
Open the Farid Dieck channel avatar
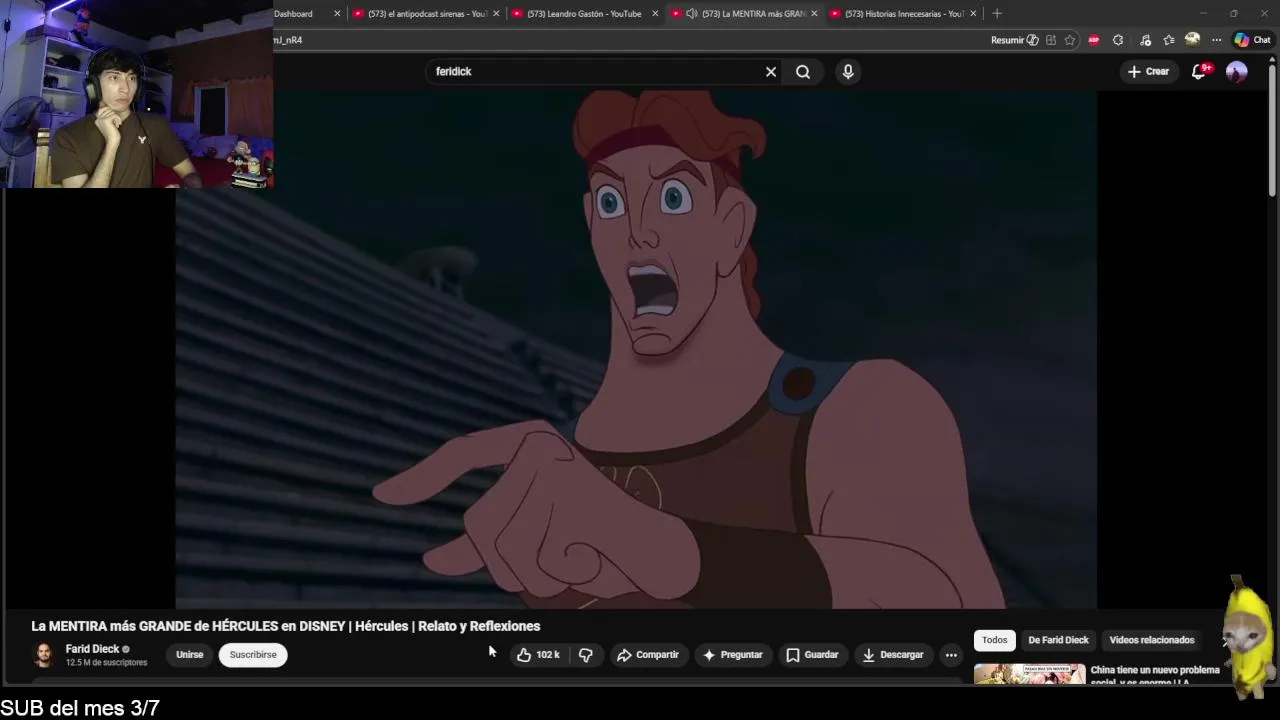(44, 655)
